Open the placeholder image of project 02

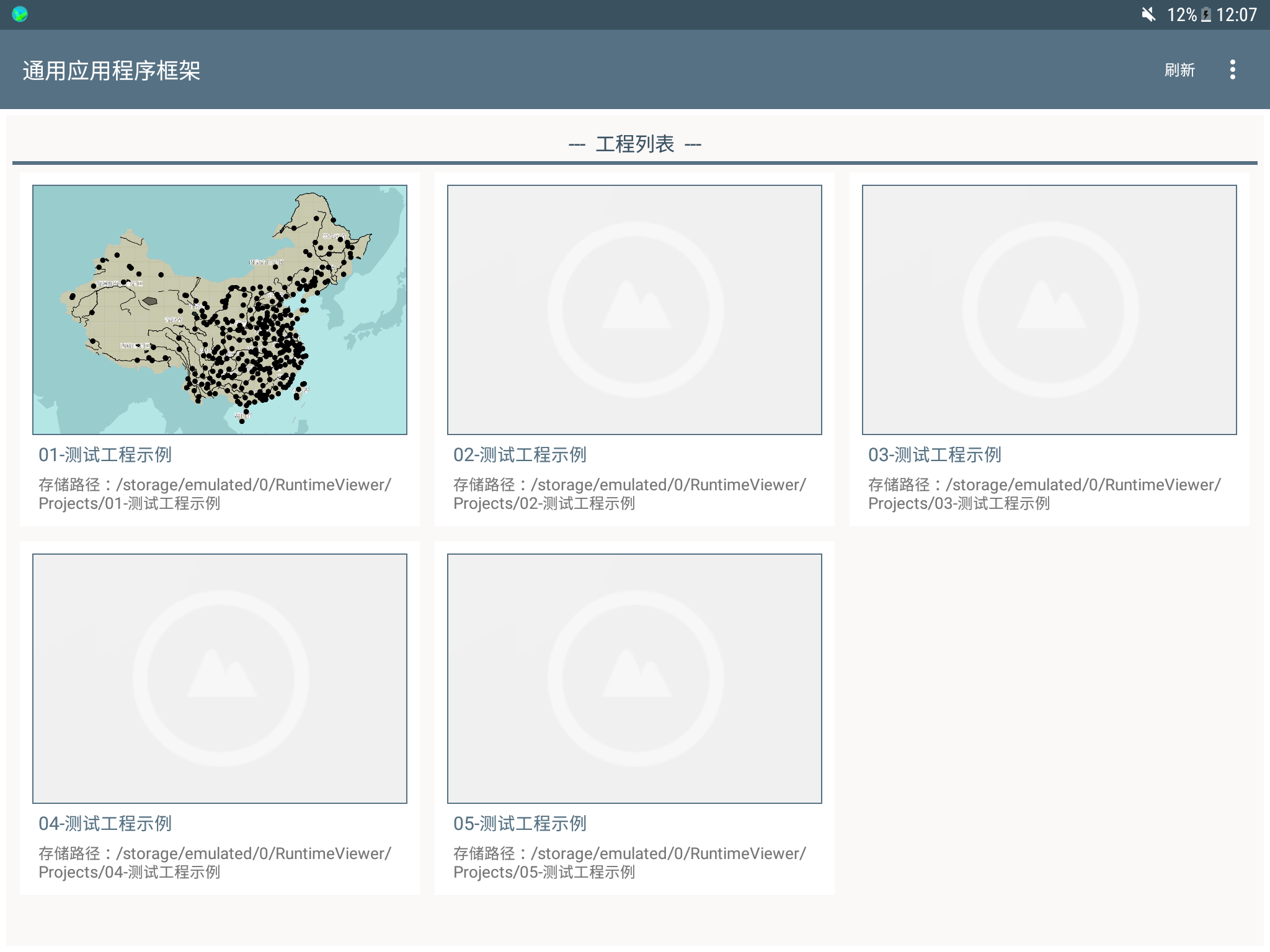pyautogui.click(x=634, y=309)
